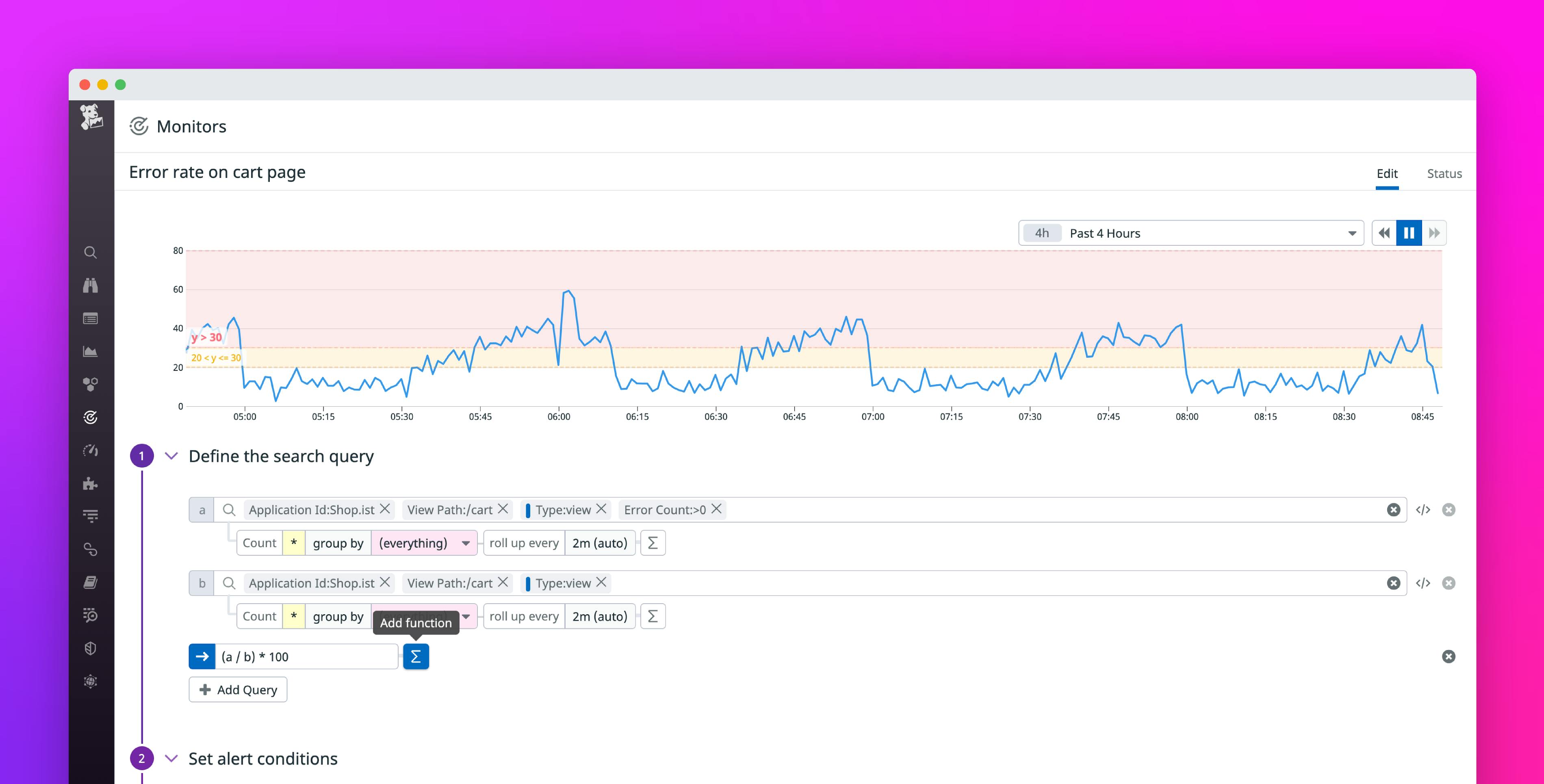This screenshot has height=784, width=1544.
Task: Select the Watchdog binoculars icon in sidebar
Action: click(91, 286)
